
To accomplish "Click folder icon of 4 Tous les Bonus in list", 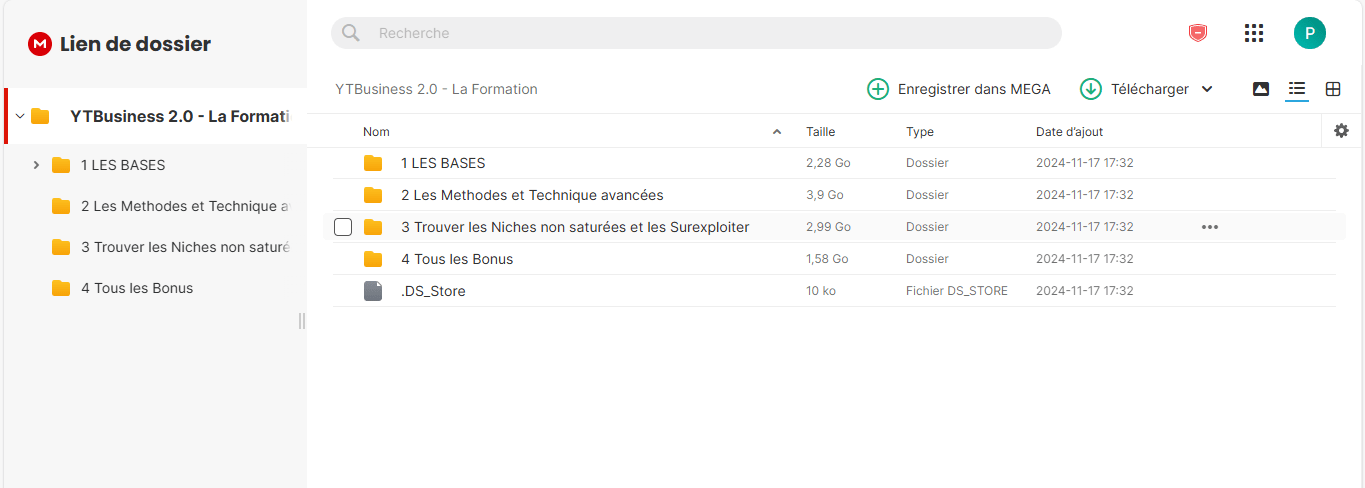I will point(373,259).
